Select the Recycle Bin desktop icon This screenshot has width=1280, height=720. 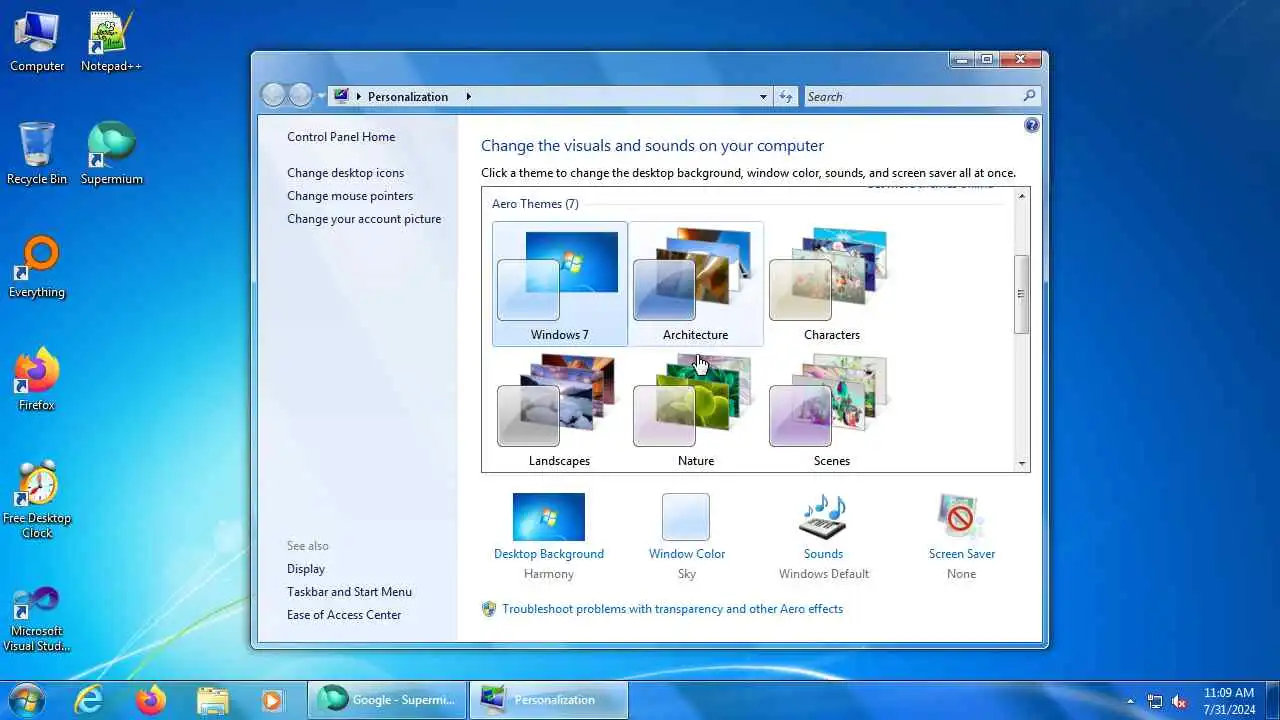37,154
